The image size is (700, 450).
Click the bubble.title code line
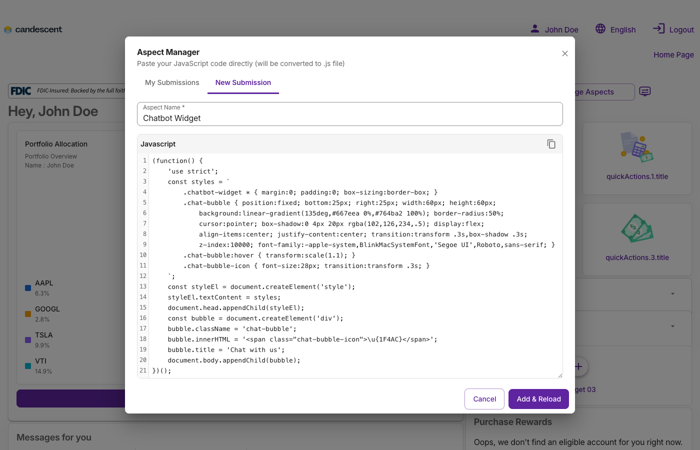point(226,350)
